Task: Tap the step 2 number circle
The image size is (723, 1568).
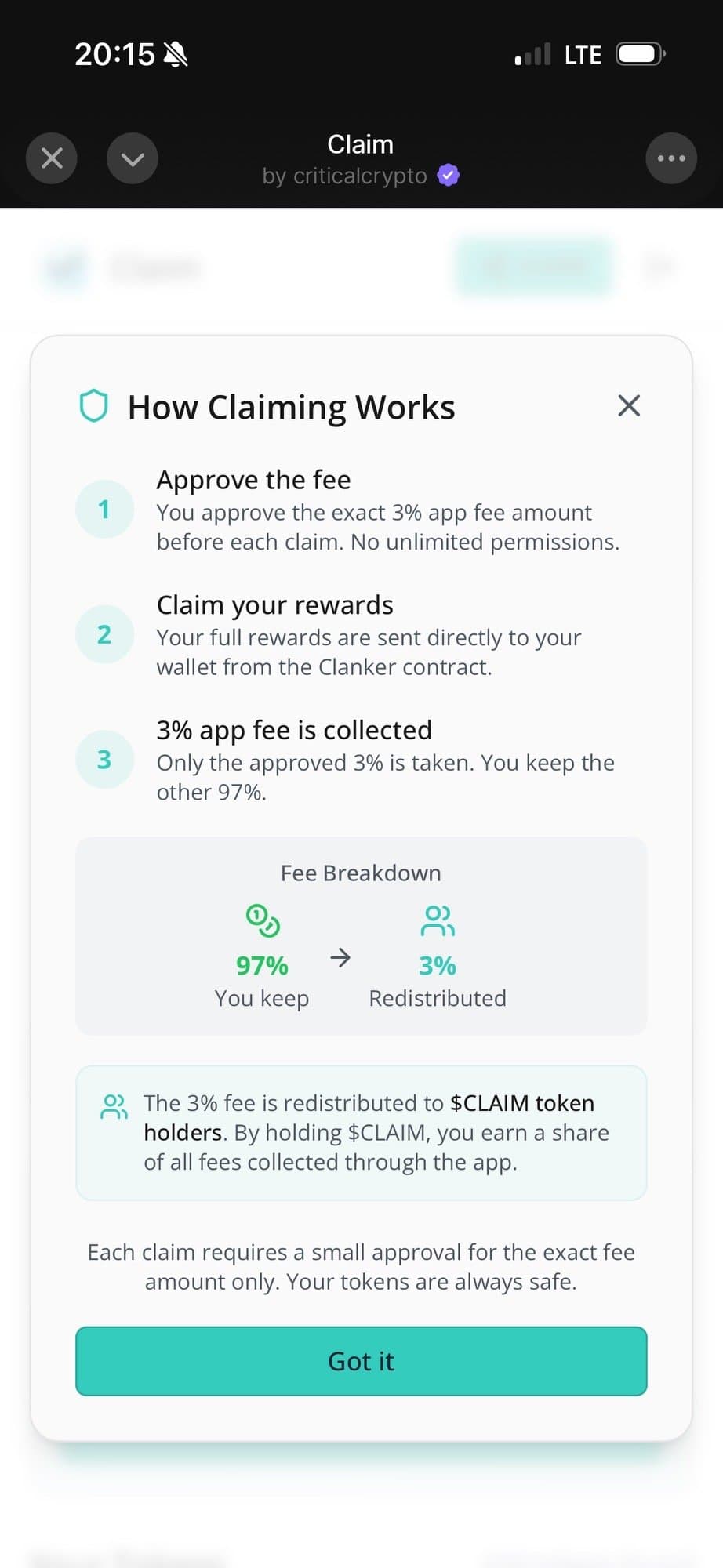Action: (104, 634)
